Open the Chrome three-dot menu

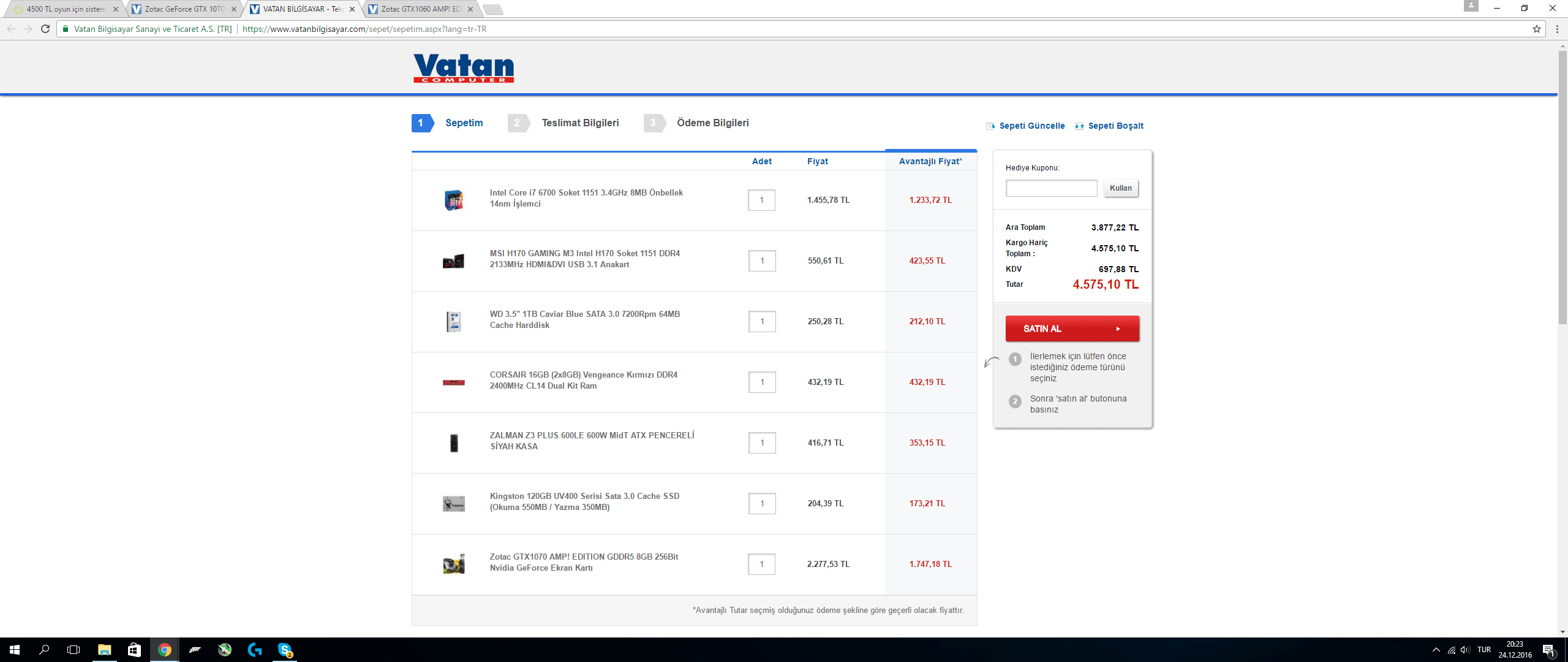click(1556, 29)
